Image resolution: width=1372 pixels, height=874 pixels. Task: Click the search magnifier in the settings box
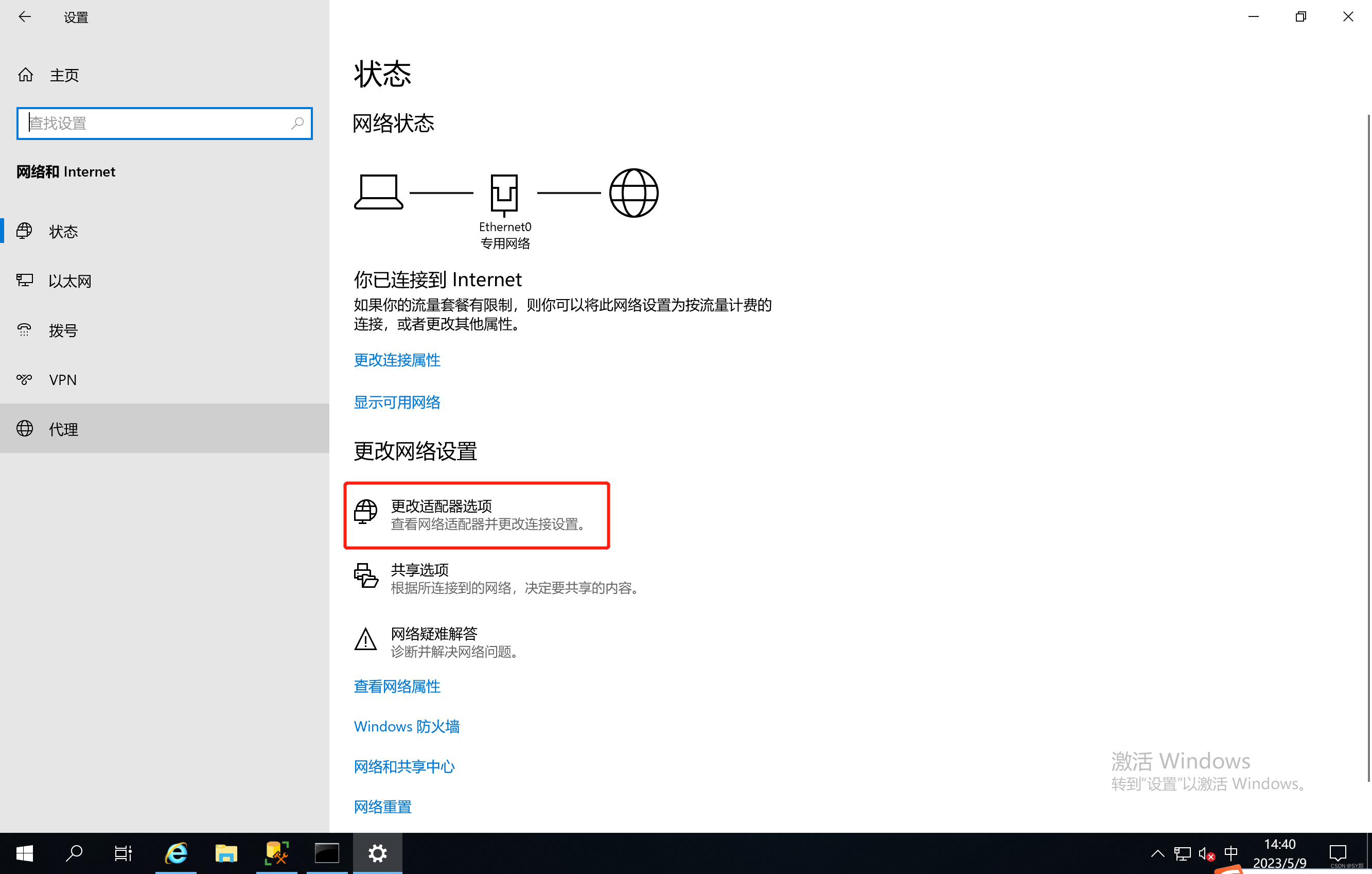297,123
